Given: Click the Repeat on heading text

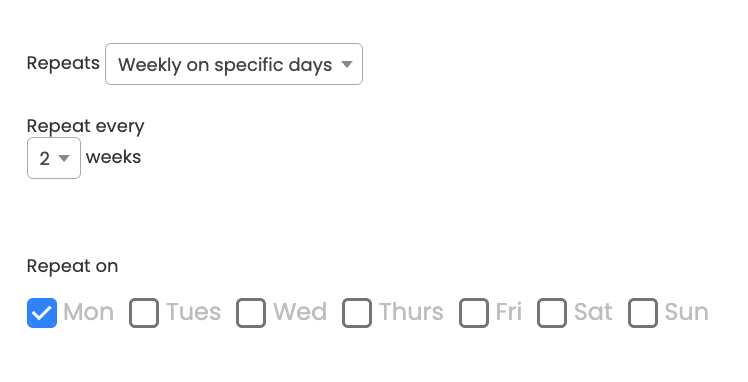Looking at the screenshot, I should click(x=73, y=266).
